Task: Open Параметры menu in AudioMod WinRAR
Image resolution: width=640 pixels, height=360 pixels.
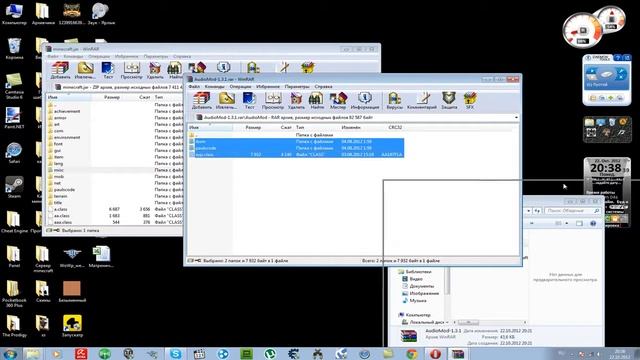Action: tap(297, 87)
